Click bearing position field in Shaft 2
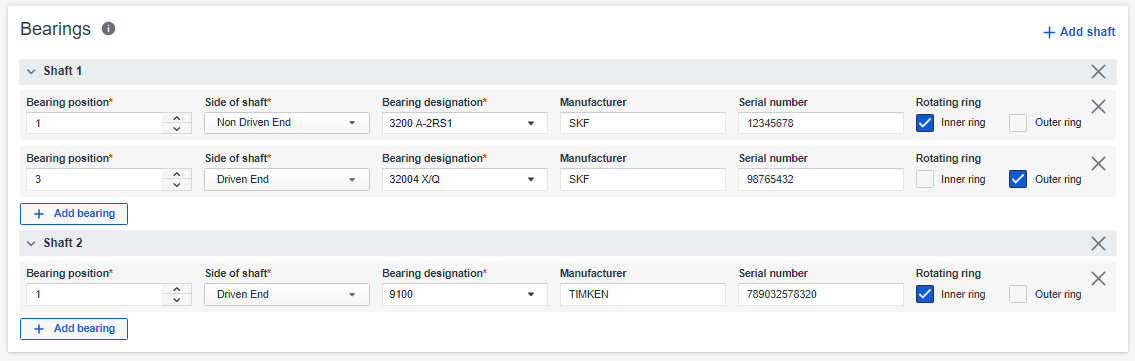 tap(95, 294)
